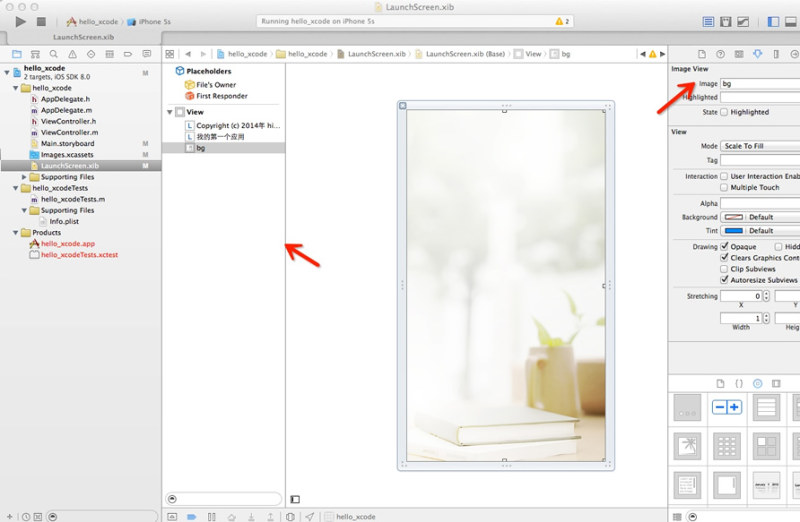
Task: Toggle the document outline button
Action: click(x=295, y=499)
